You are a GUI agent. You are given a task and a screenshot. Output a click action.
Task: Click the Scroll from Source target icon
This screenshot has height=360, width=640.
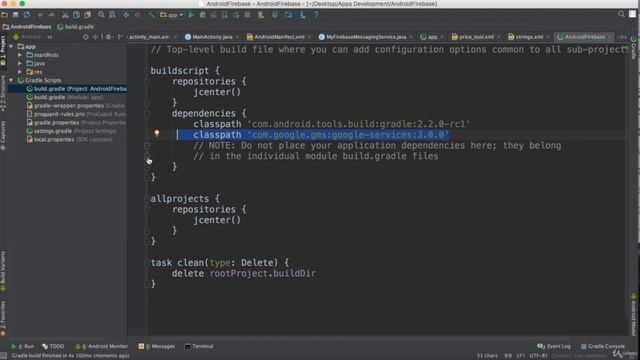click(x=85, y=37)
